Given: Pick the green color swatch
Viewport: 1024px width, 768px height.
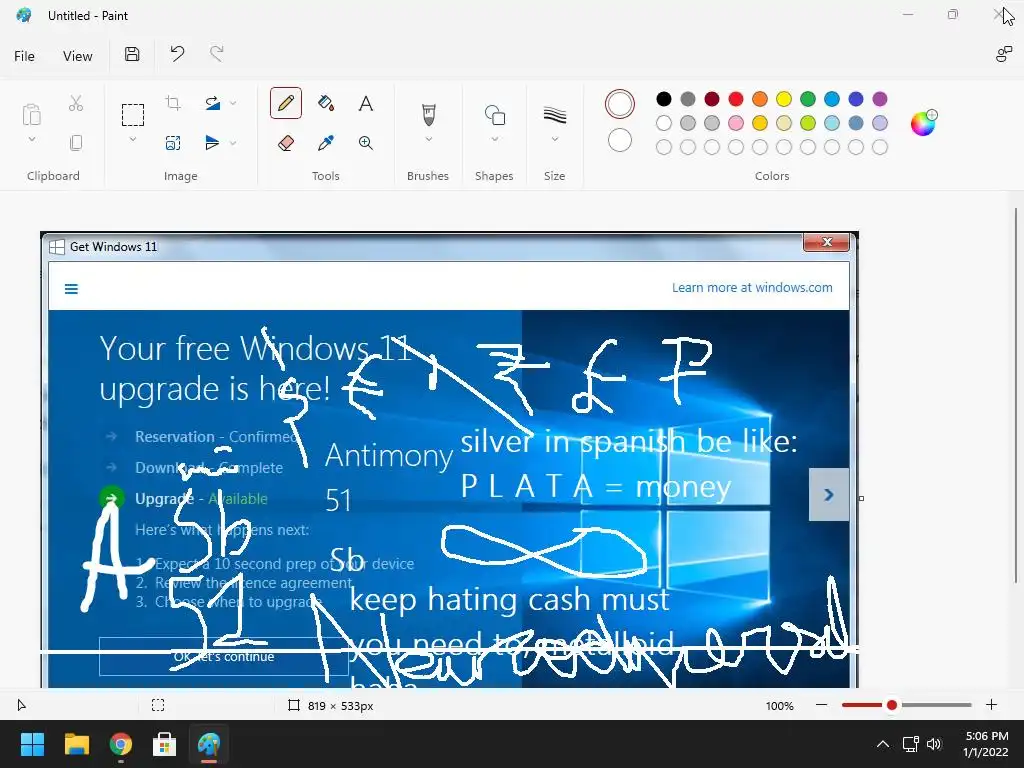Looking at the screenshot, I should [x=808, y=99].
